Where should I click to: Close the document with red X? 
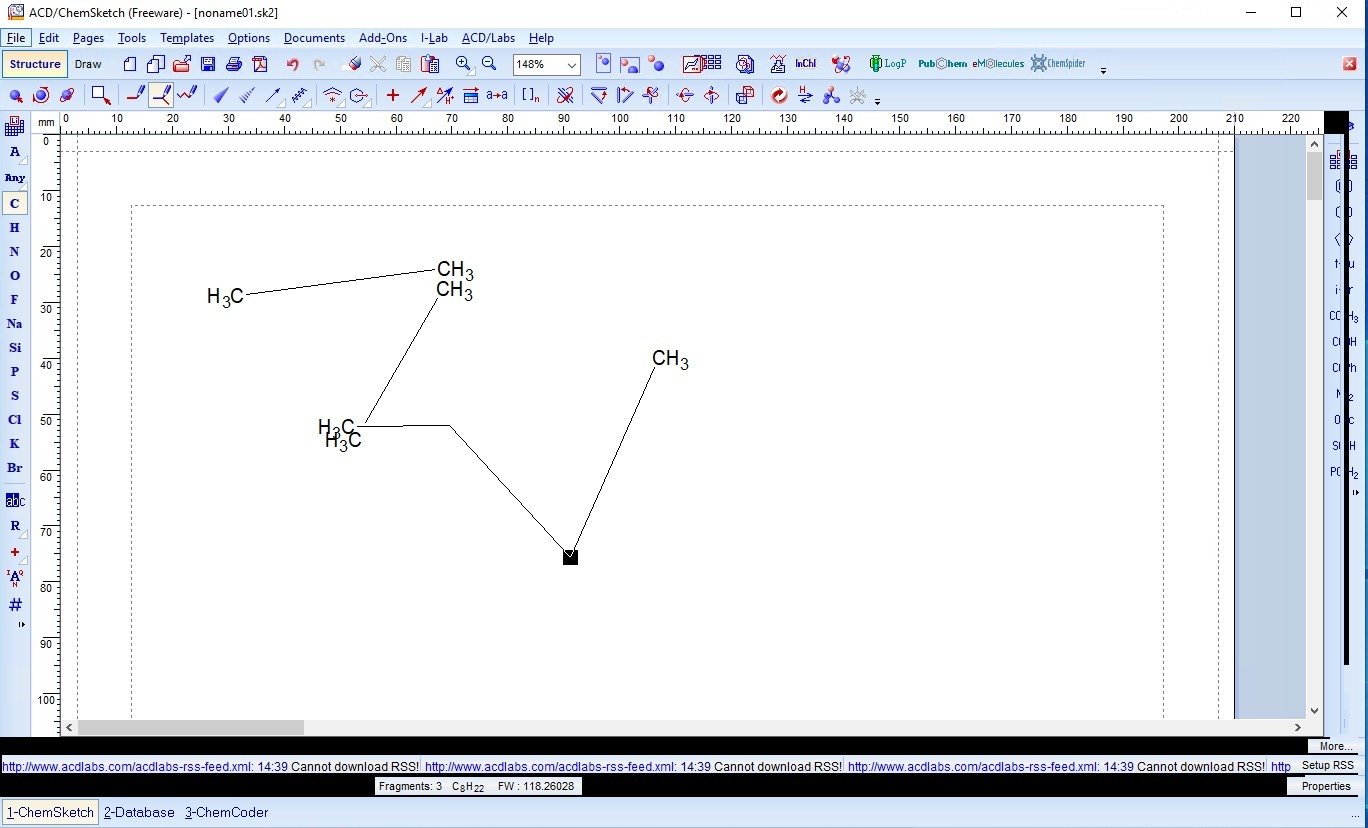1350,64
